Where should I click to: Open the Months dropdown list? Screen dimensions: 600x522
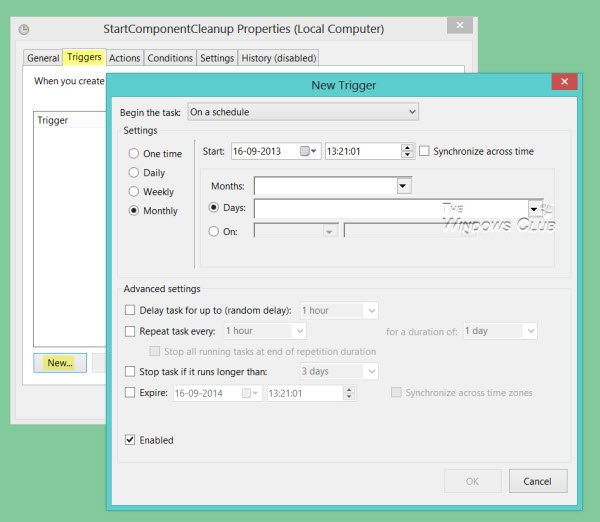[x=404, y=186]
